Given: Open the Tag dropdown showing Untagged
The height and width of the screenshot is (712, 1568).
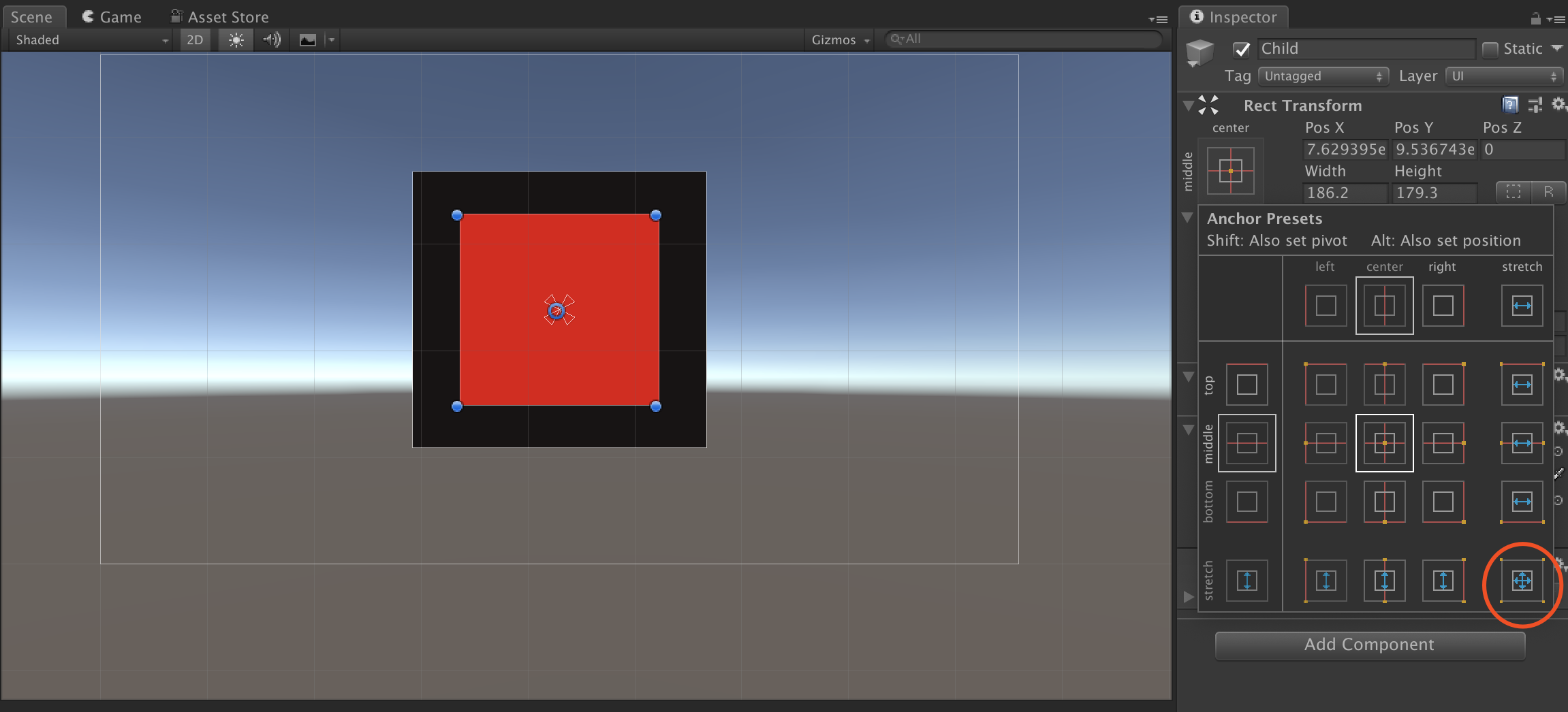Looking at the screenshot, I should (x=1323, y=76).
